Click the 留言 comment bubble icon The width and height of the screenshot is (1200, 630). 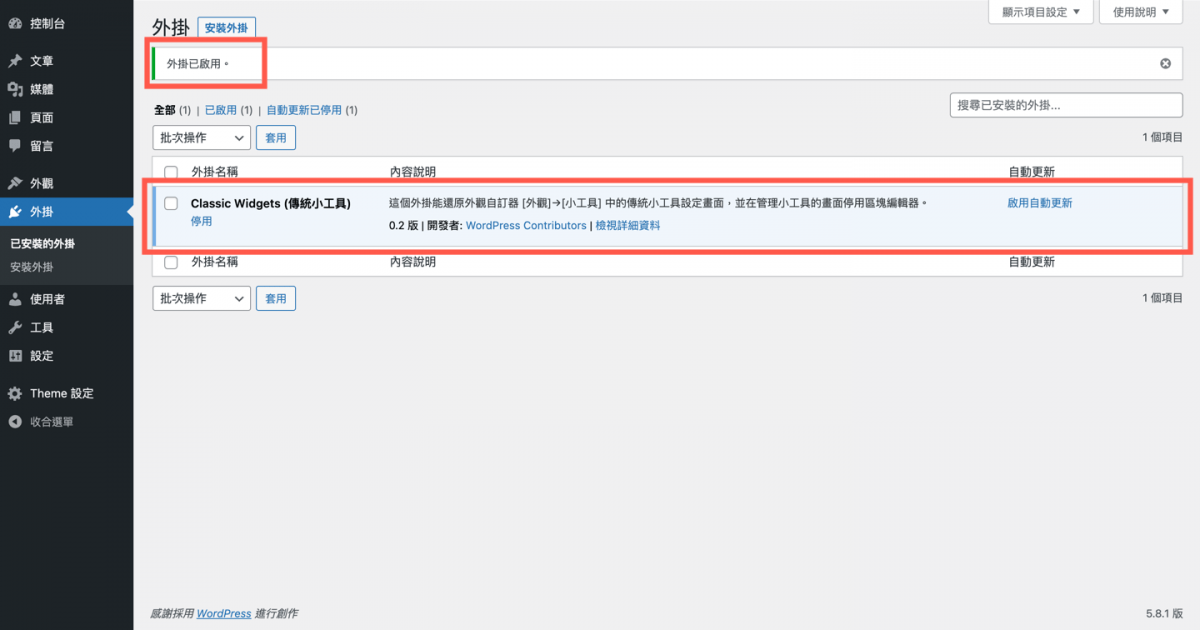click(15, 146)
